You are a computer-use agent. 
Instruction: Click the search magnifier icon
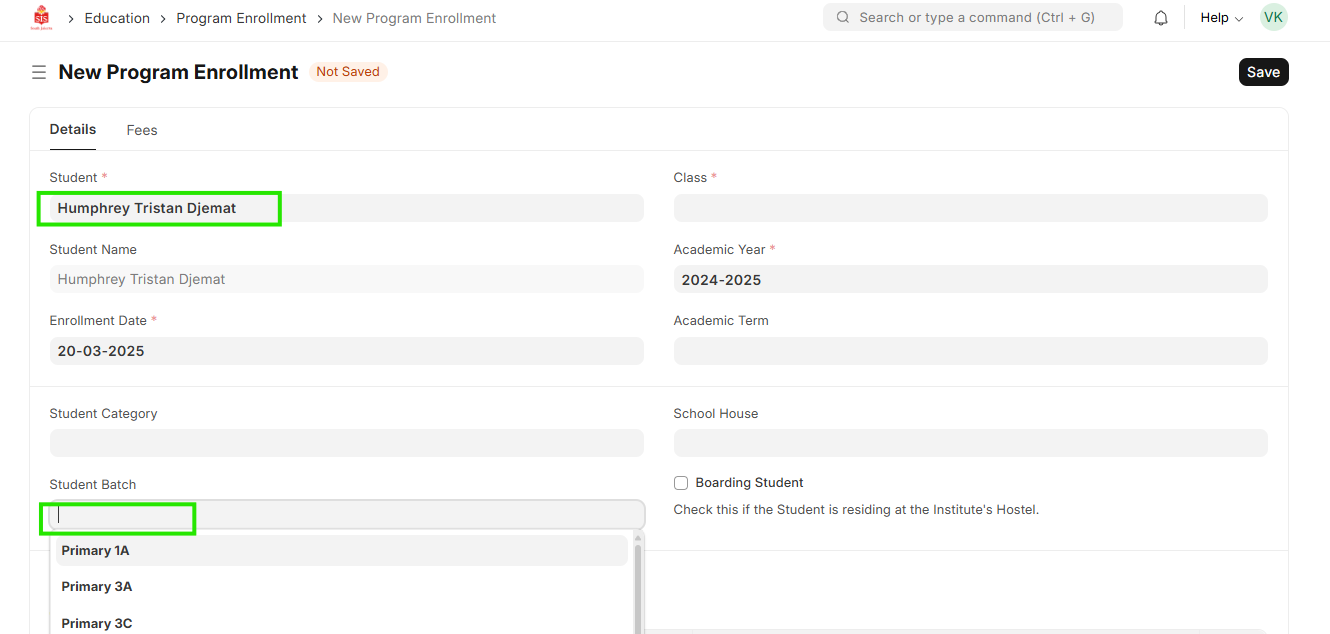click(x=843, y=18)
